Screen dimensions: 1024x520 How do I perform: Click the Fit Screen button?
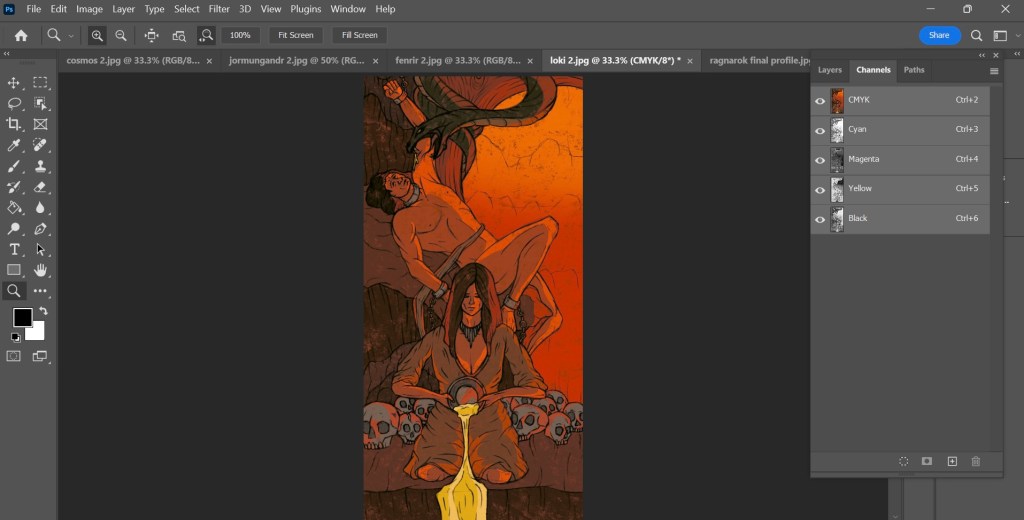[296, 35]
